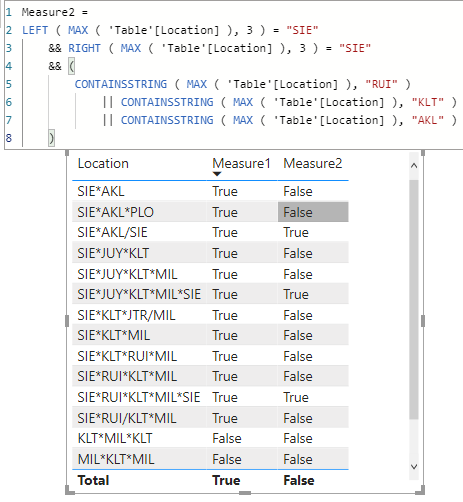Select the SIE*JUY*KLT*MIL*SIE location cell
The image size is (463, 502).
point(139,294)
